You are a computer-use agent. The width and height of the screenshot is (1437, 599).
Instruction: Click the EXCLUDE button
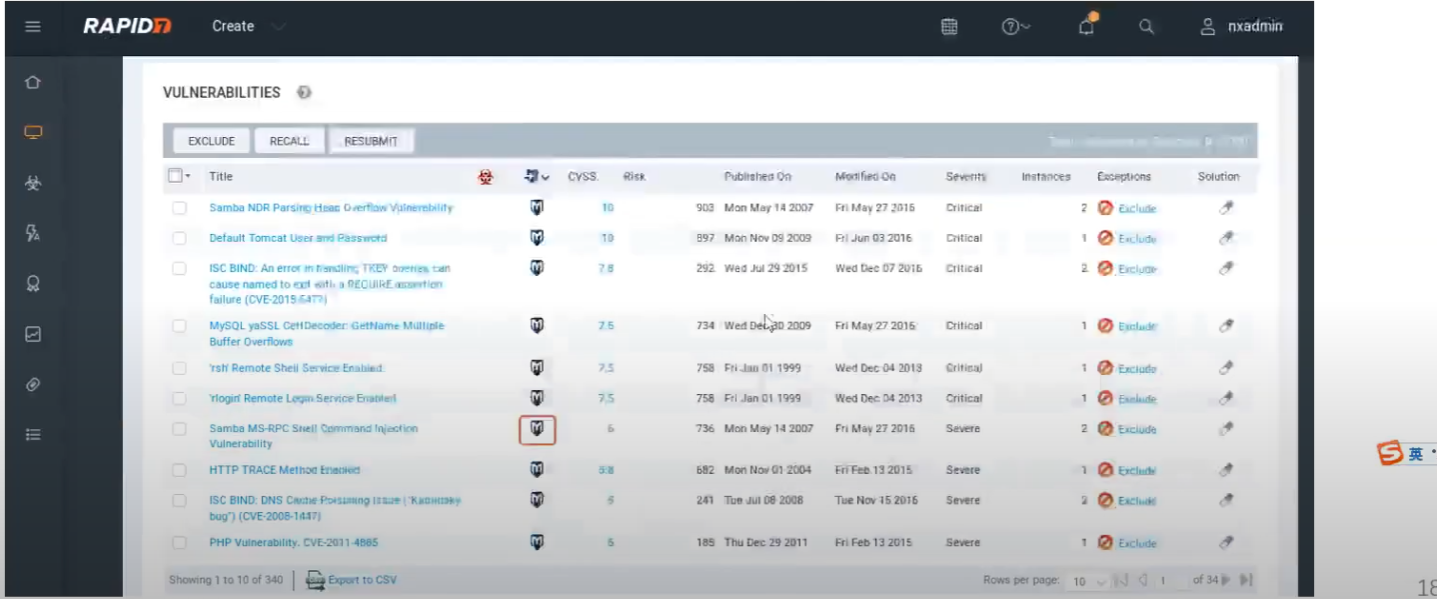(x=211, y=141)
